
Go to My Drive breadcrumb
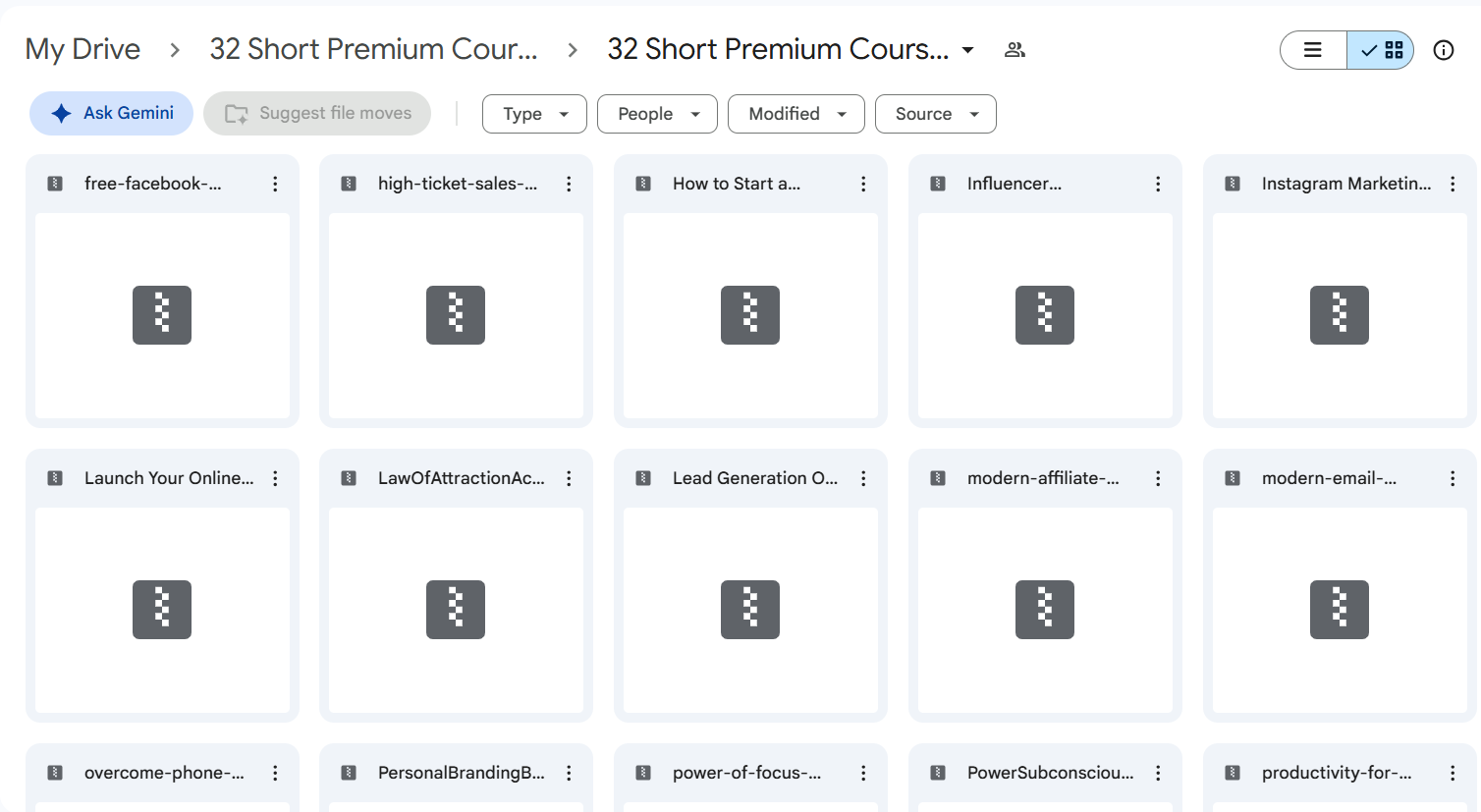point(82,49)
